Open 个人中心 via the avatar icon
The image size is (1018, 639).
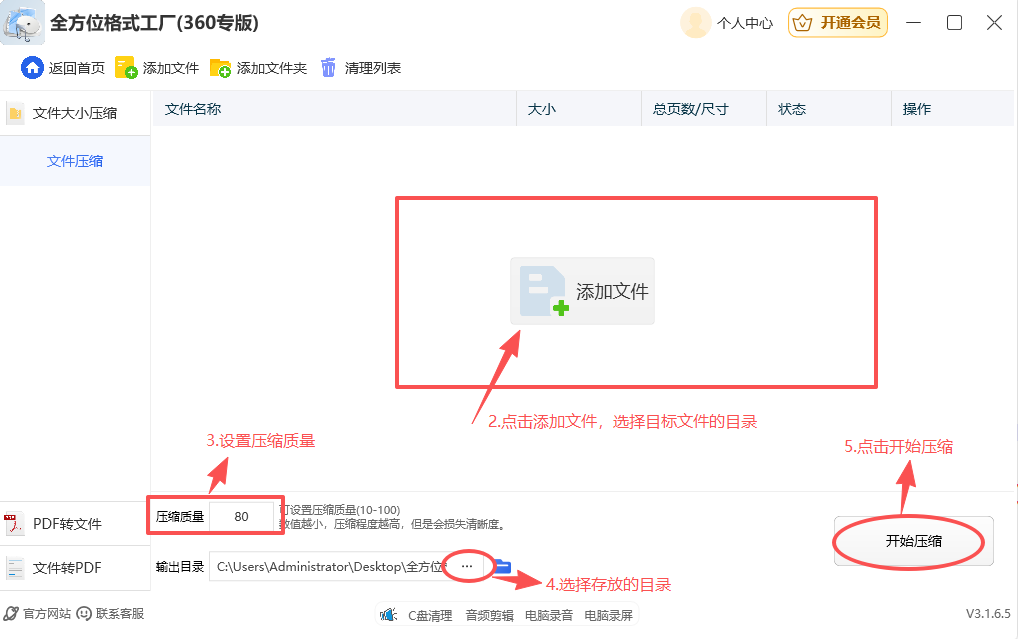point(695,22)
